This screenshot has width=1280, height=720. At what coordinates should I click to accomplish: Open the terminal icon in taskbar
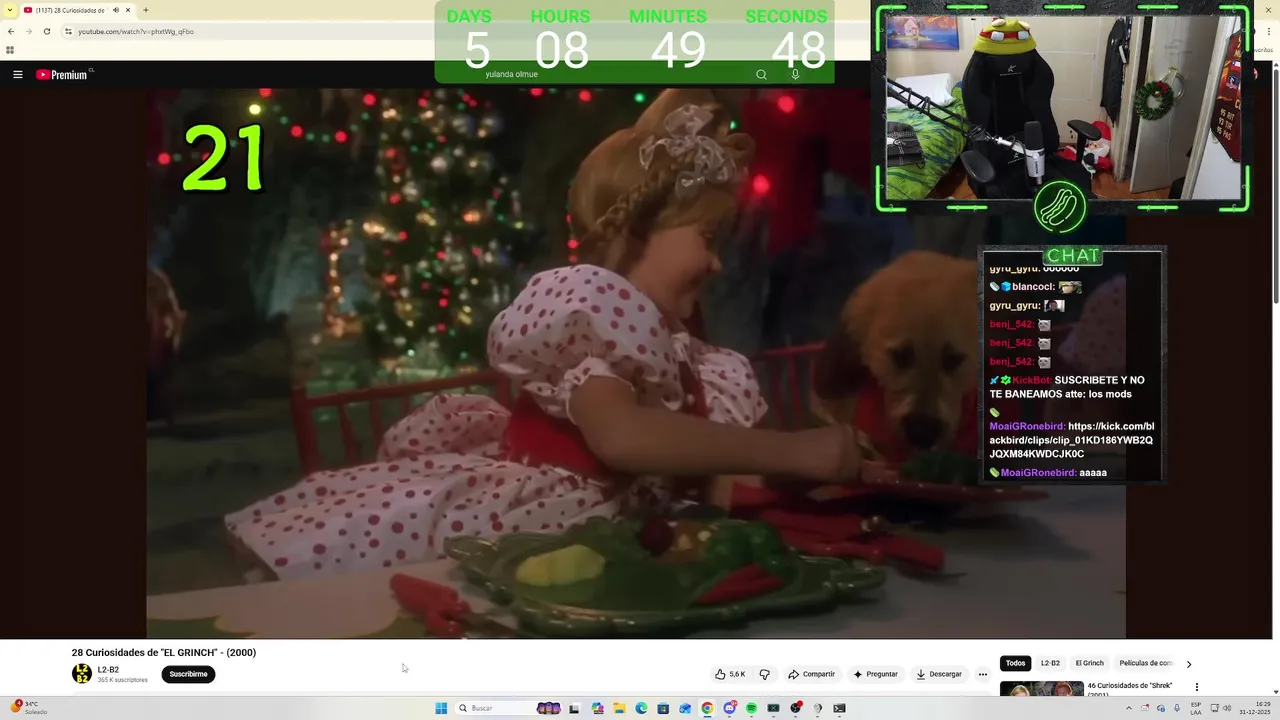point(839,708)
